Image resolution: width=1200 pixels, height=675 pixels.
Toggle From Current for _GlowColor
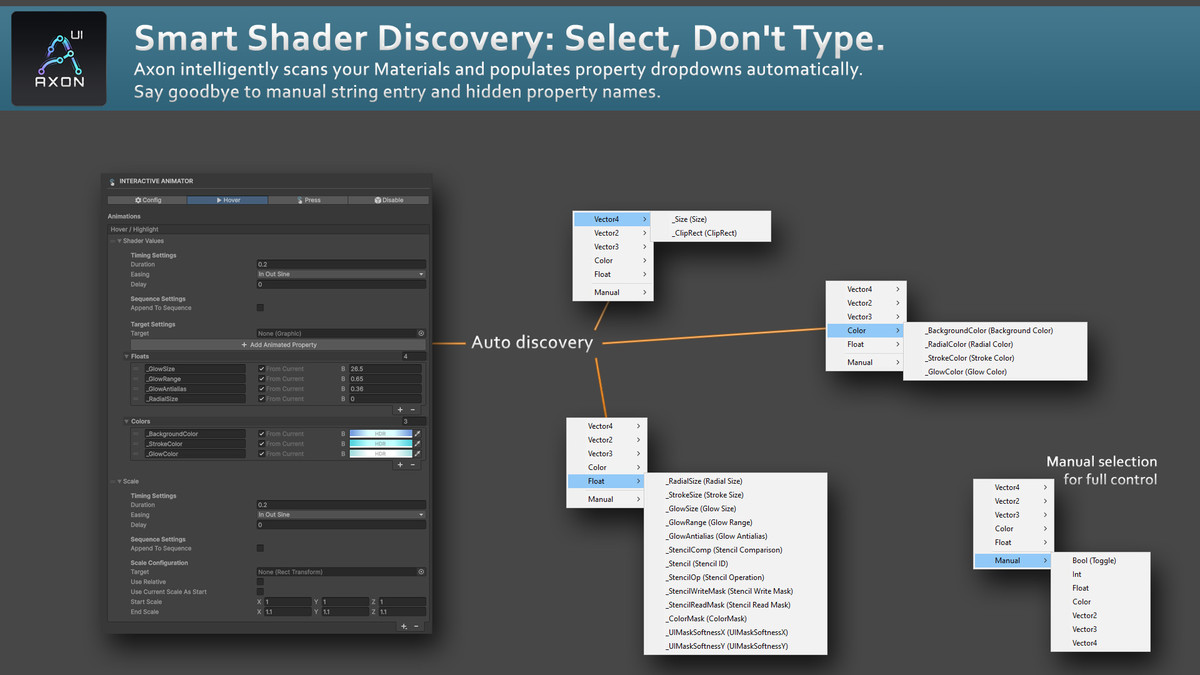point(262,454)
